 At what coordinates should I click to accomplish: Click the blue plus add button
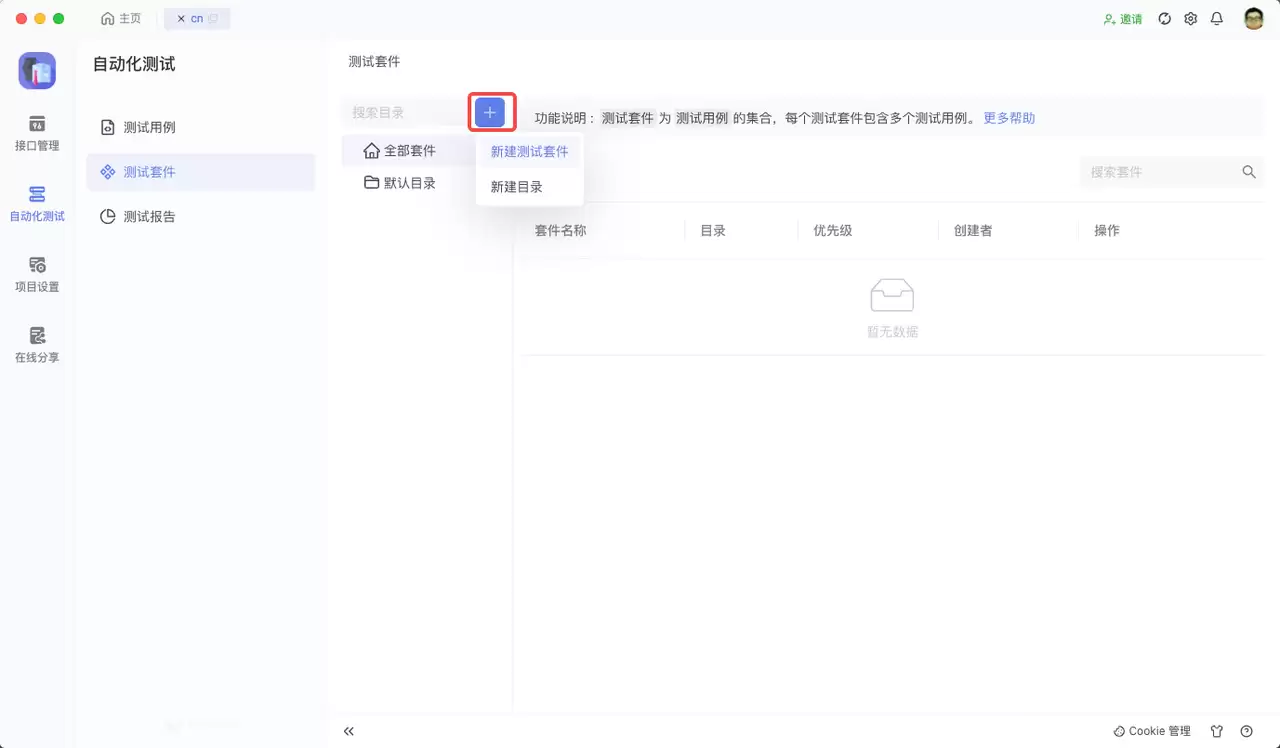click(490, 113)
